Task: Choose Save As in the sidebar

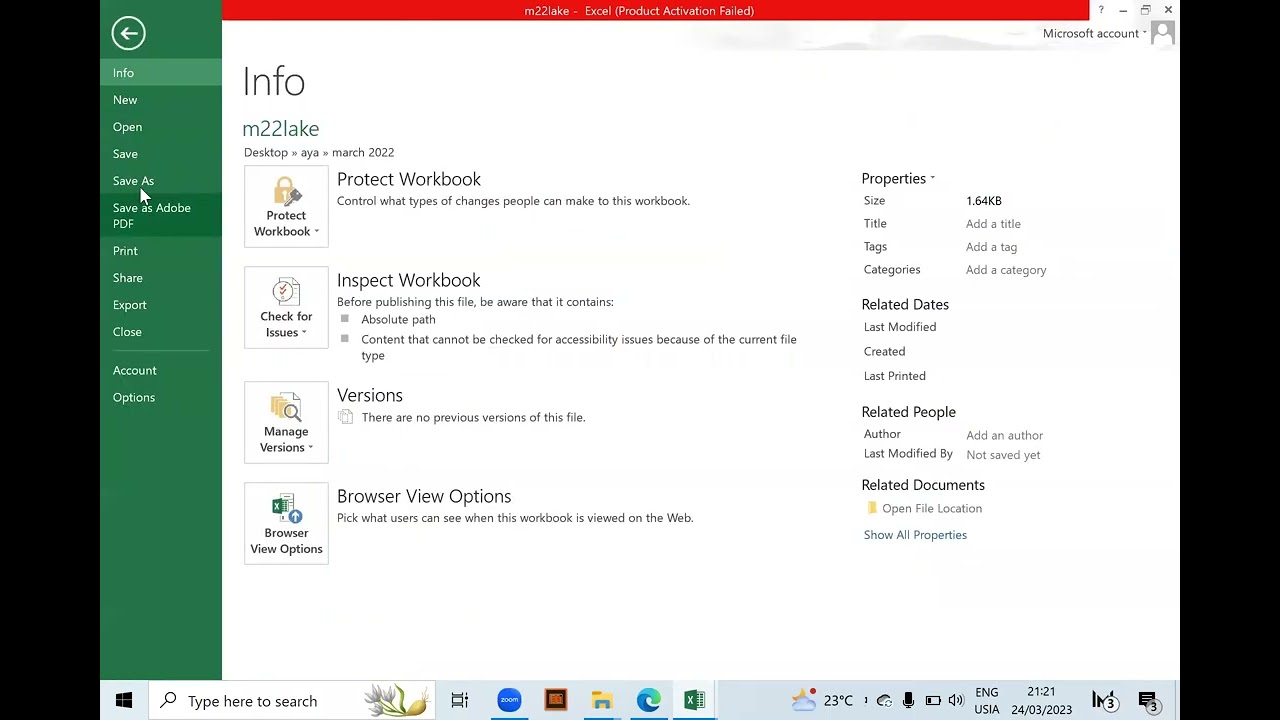Action: (x=161, y=181)
